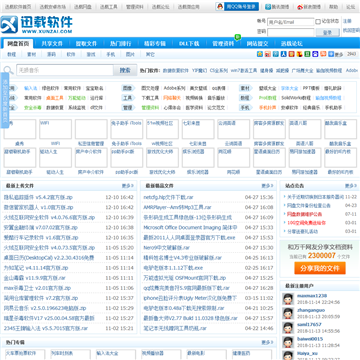Switch to the 精彩专辑 tab

[155, 44]
